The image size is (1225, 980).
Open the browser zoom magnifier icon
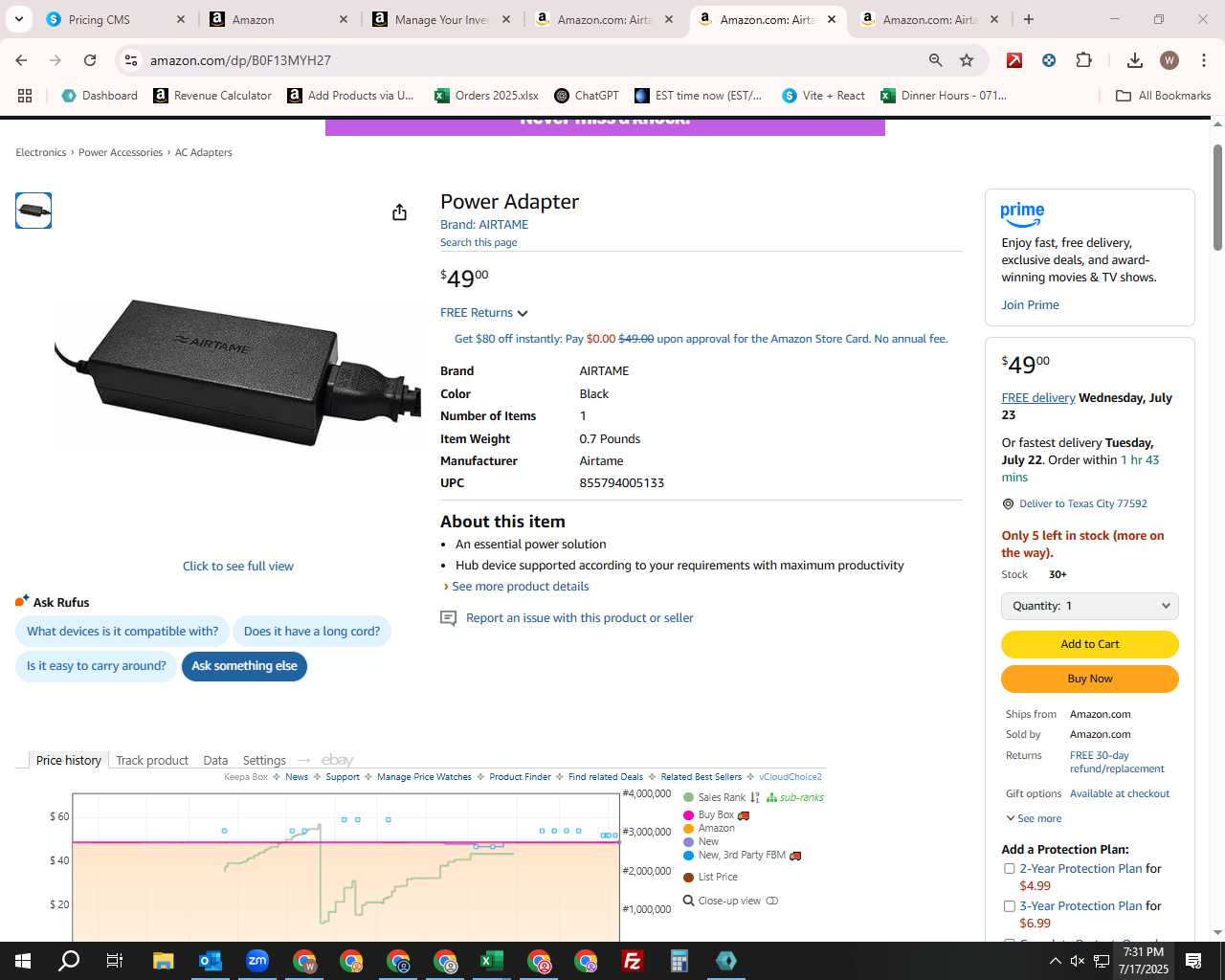click(936, 60)
